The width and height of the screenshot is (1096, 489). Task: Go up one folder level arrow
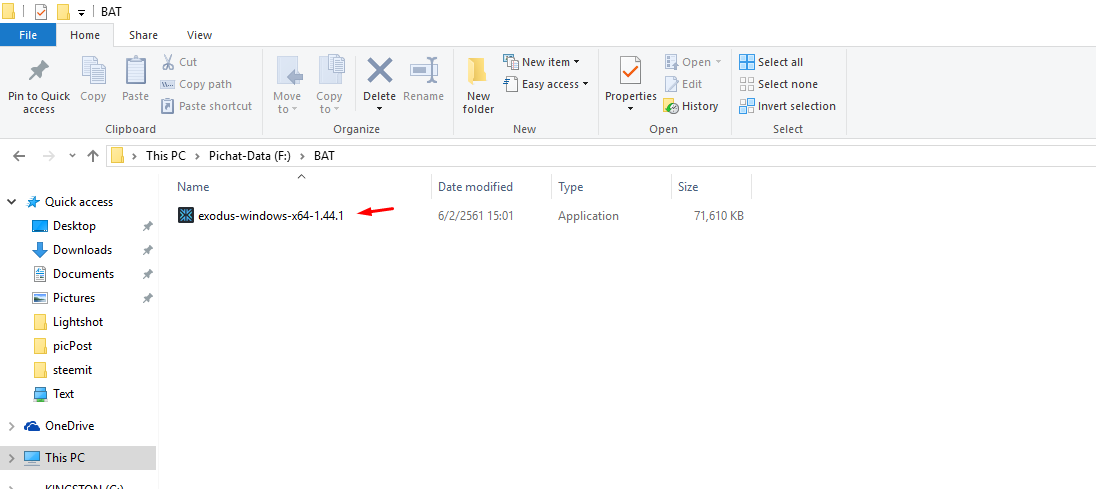point(92,156)
